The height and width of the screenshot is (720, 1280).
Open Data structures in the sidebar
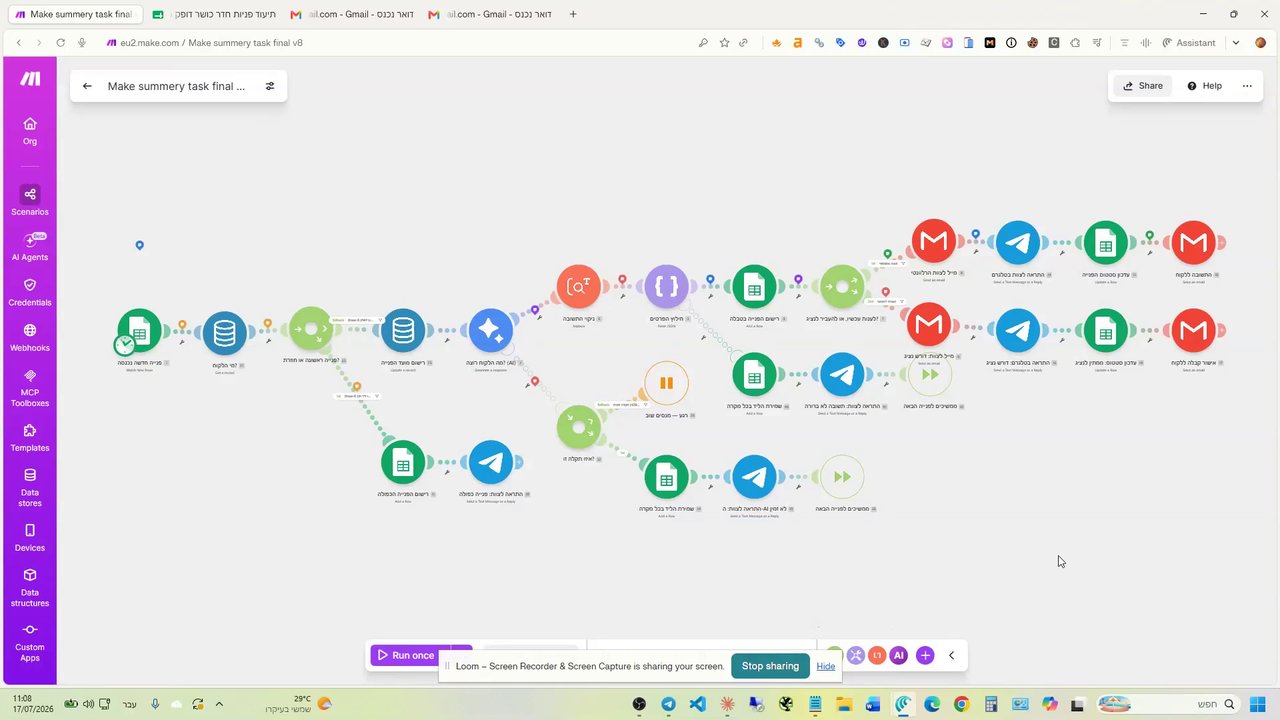[30, 588]
